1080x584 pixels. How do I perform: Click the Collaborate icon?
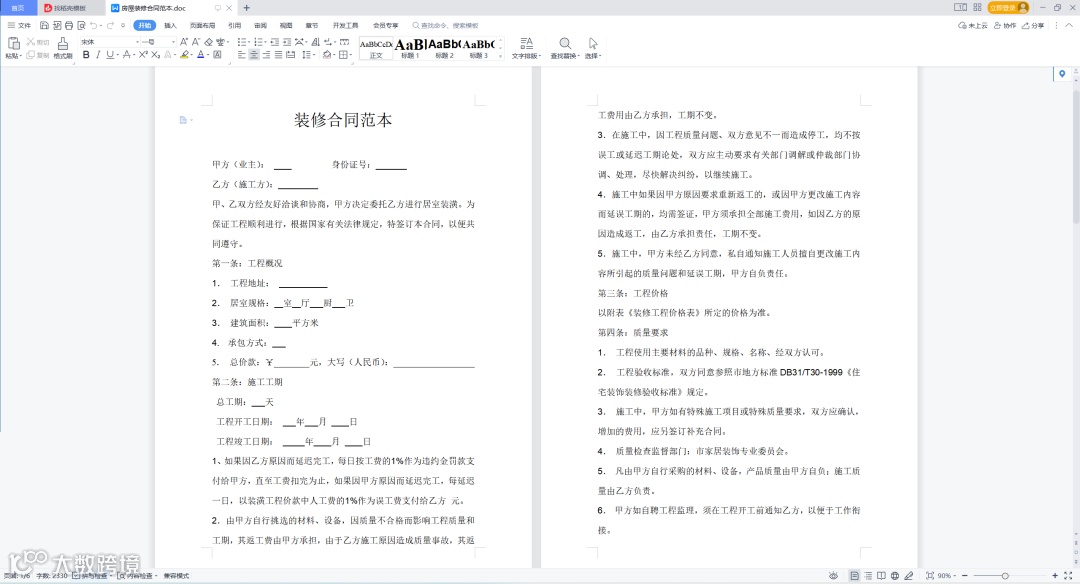click(x=1005, y=25)
